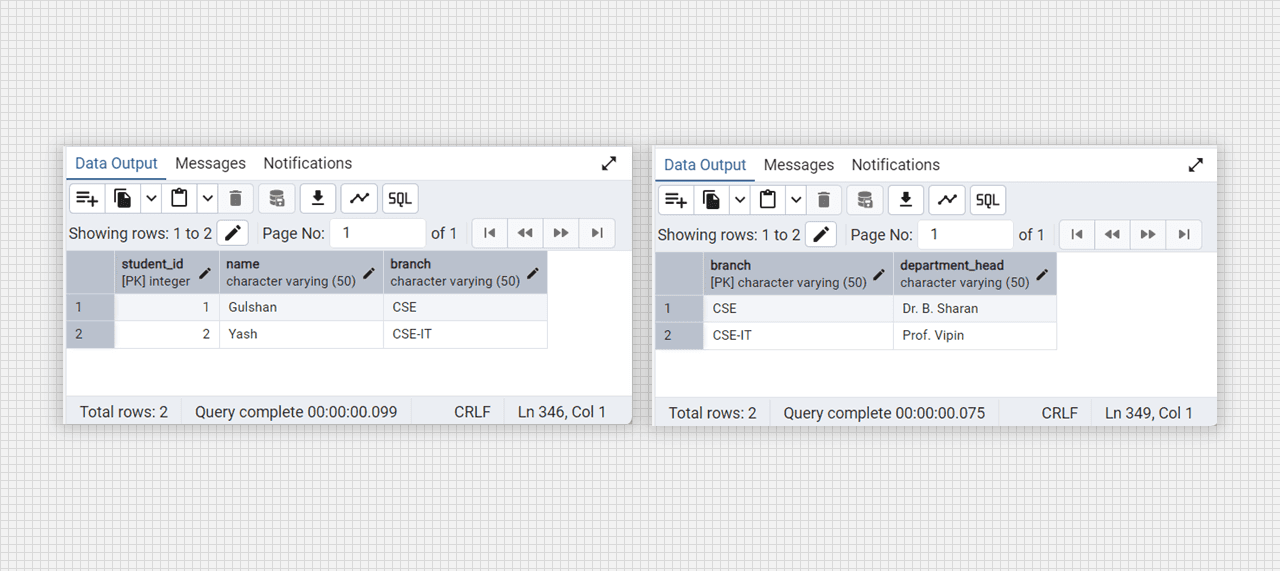Switch to Messages tab in left panel
The image size is (1280, 571).
click(x=210, y=163)
